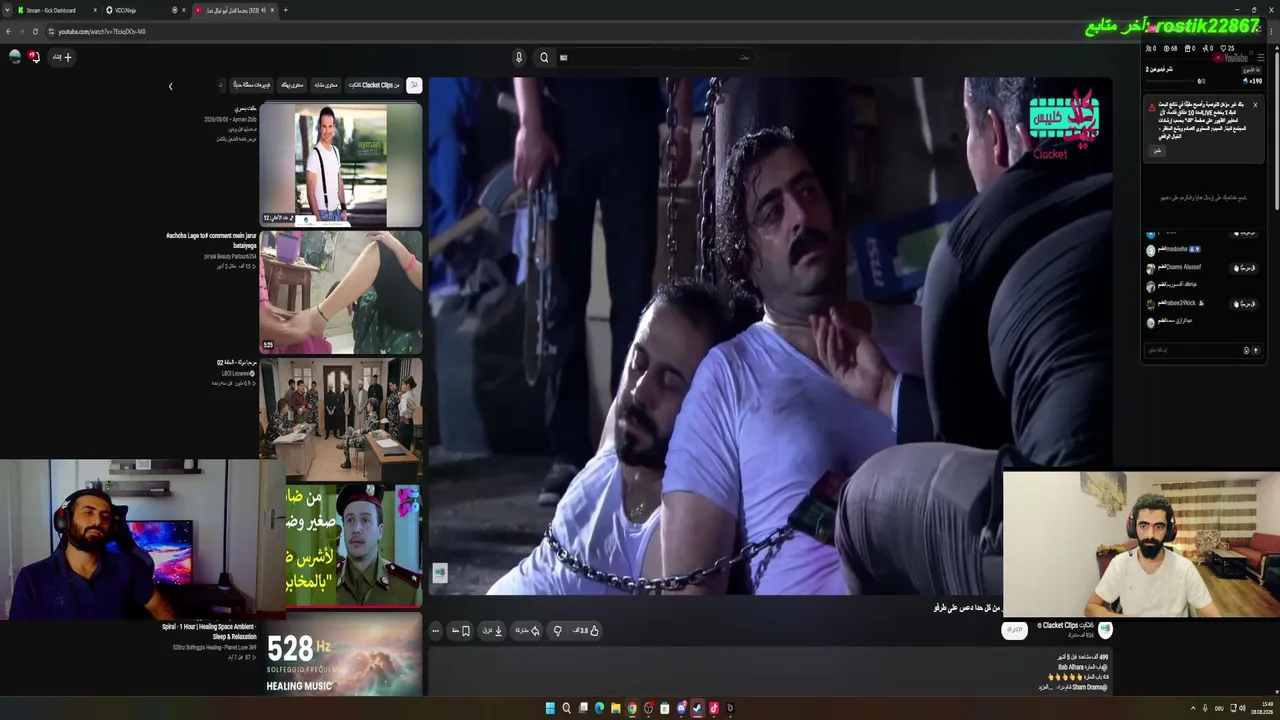Open Windows taskbar search

567,708
